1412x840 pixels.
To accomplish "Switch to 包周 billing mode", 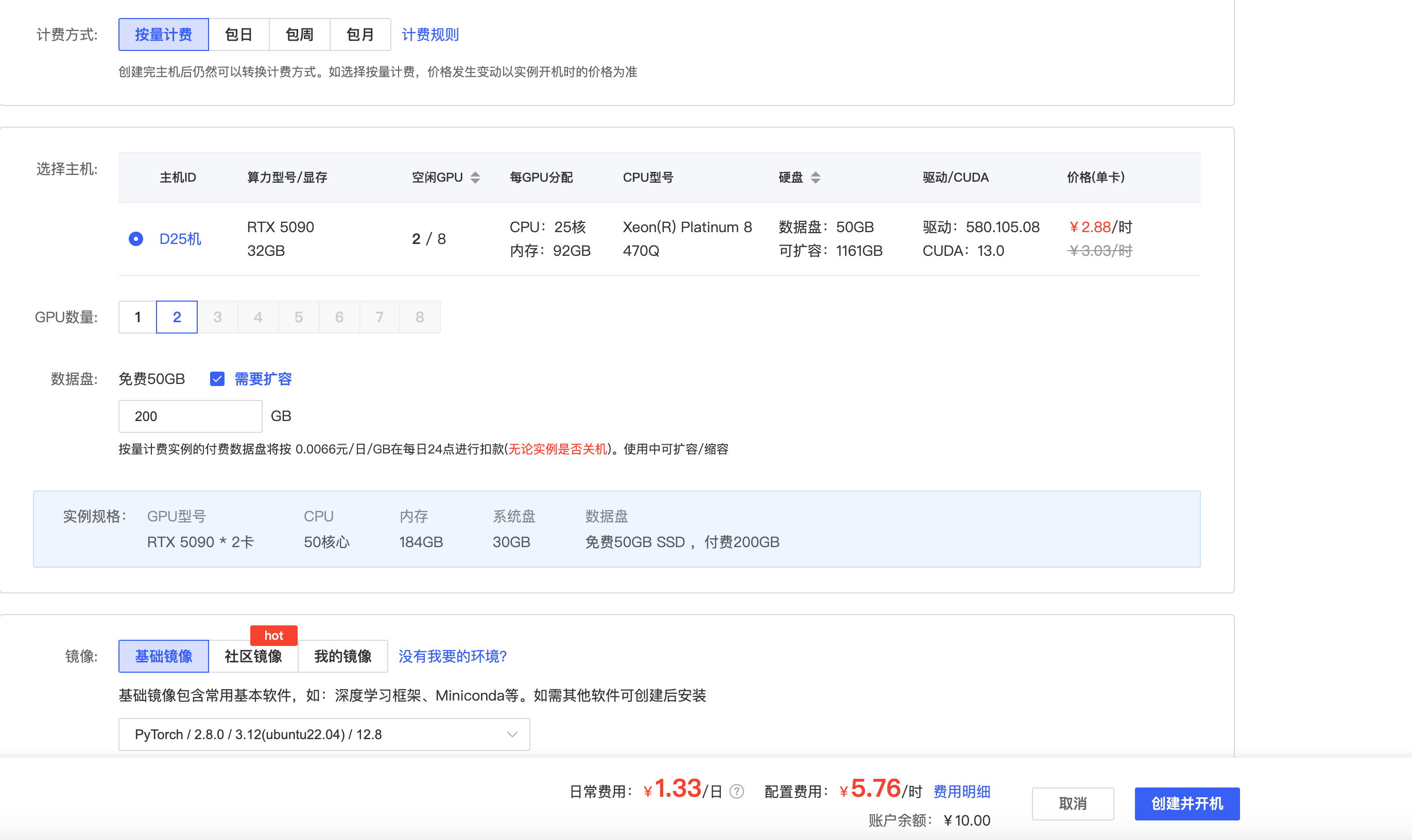I will 299,34.
